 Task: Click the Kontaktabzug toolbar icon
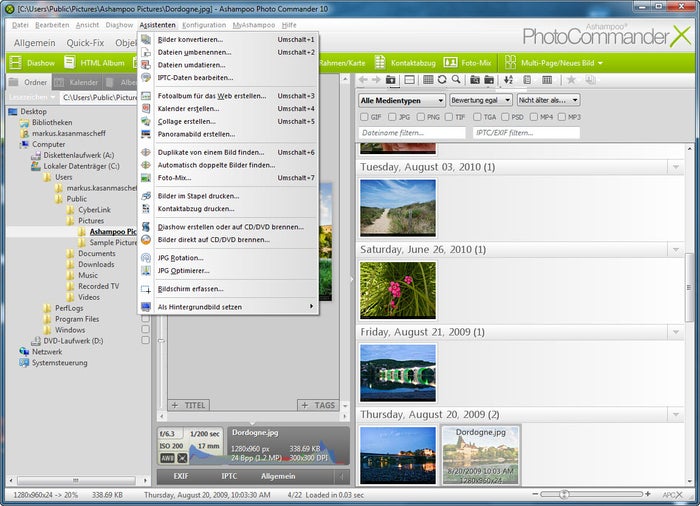(380, 62)
